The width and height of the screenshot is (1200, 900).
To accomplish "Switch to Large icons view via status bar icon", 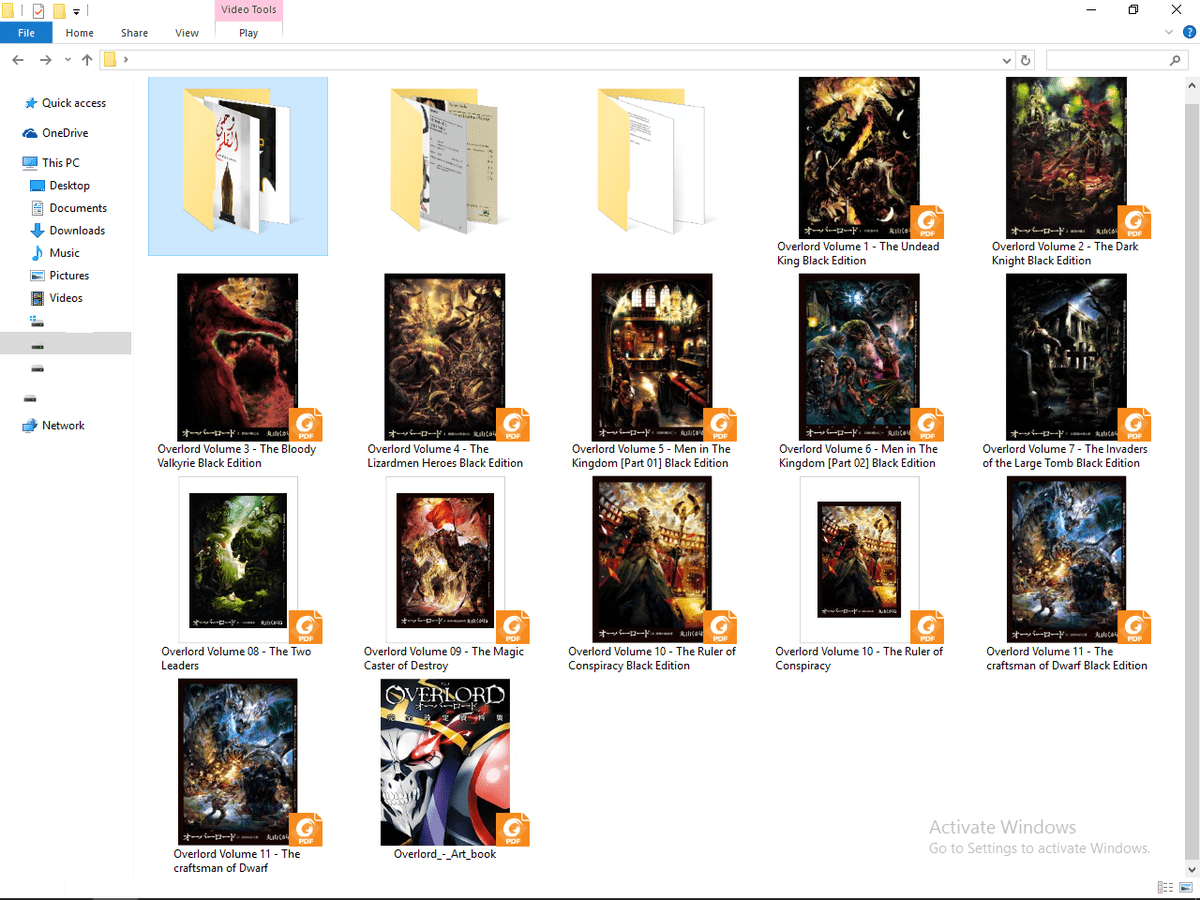I will pyautogui.click(x=1186, y=887).
